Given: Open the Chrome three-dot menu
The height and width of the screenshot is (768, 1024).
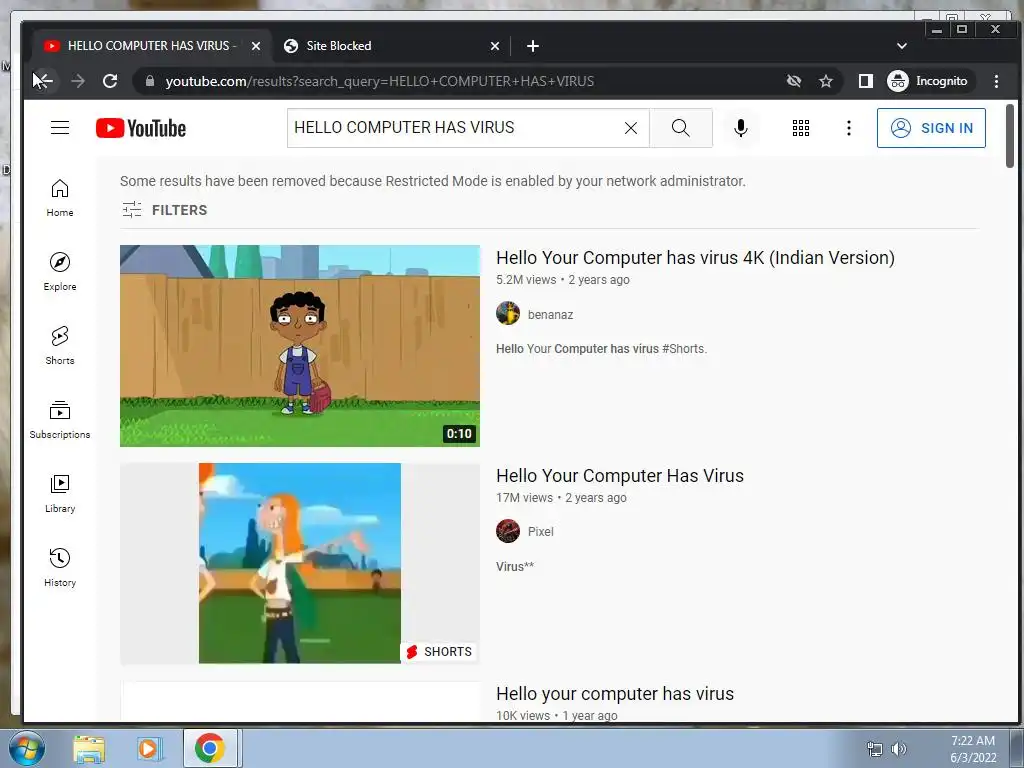Looking at the screenshot, I should (x=997, y=81).
